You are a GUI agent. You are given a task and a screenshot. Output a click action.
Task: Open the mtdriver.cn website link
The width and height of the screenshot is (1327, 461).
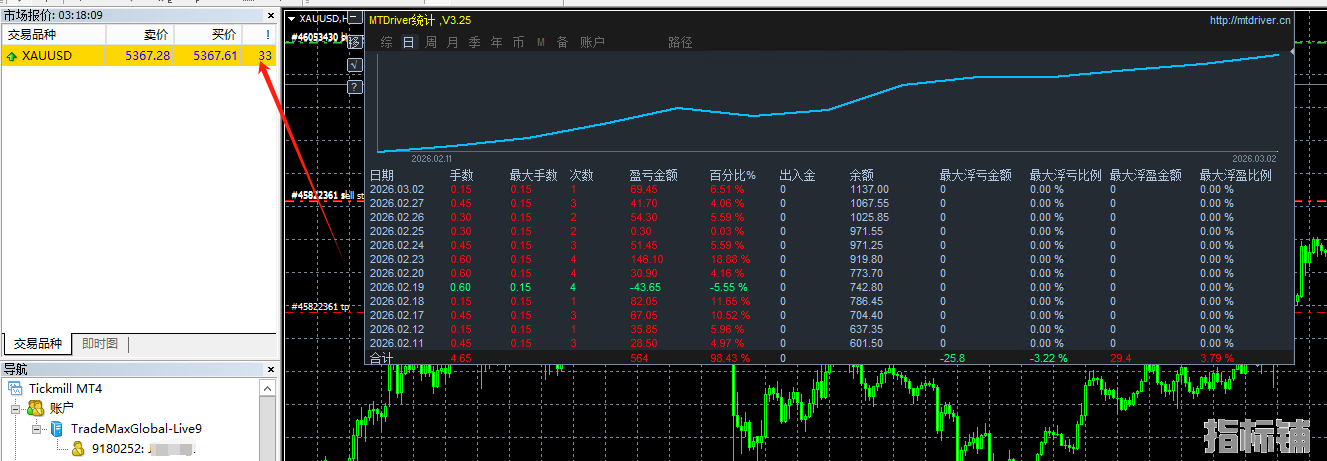click(x=1249, y=19)
